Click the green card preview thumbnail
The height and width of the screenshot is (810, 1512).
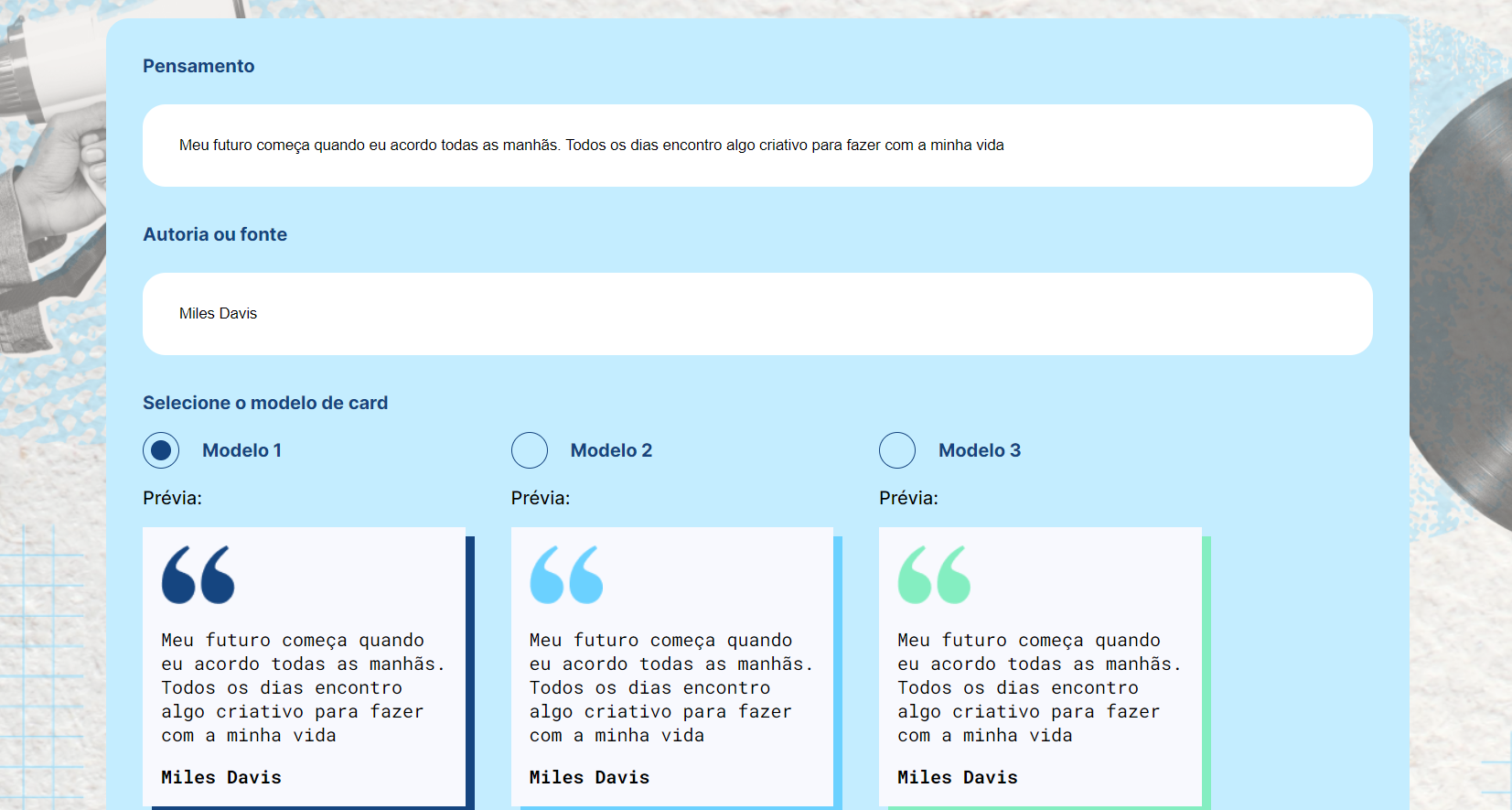click(x=1045, y=668)
